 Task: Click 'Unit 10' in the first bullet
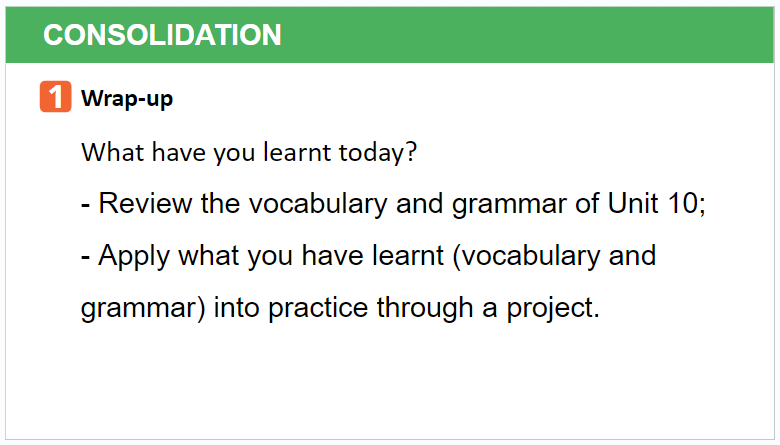pyautogui.click(x=653, y=203)
